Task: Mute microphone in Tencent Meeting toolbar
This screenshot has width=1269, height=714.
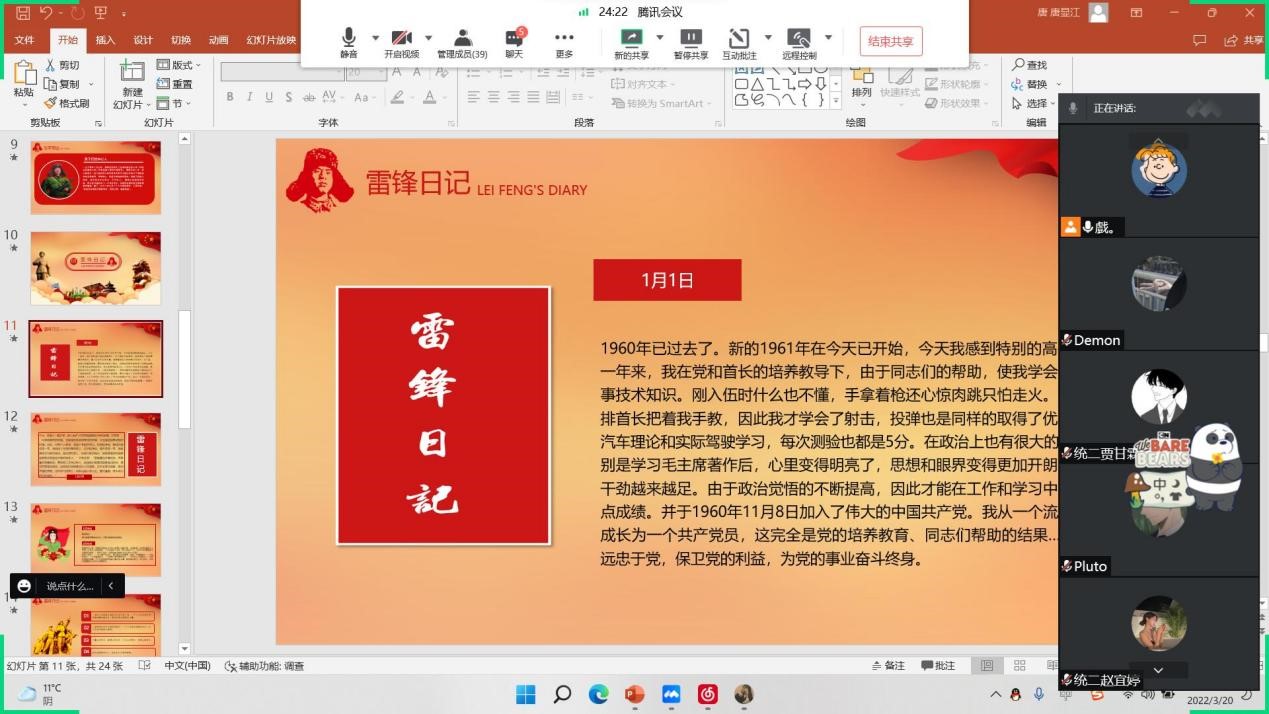Action: [x=348, y=43]
